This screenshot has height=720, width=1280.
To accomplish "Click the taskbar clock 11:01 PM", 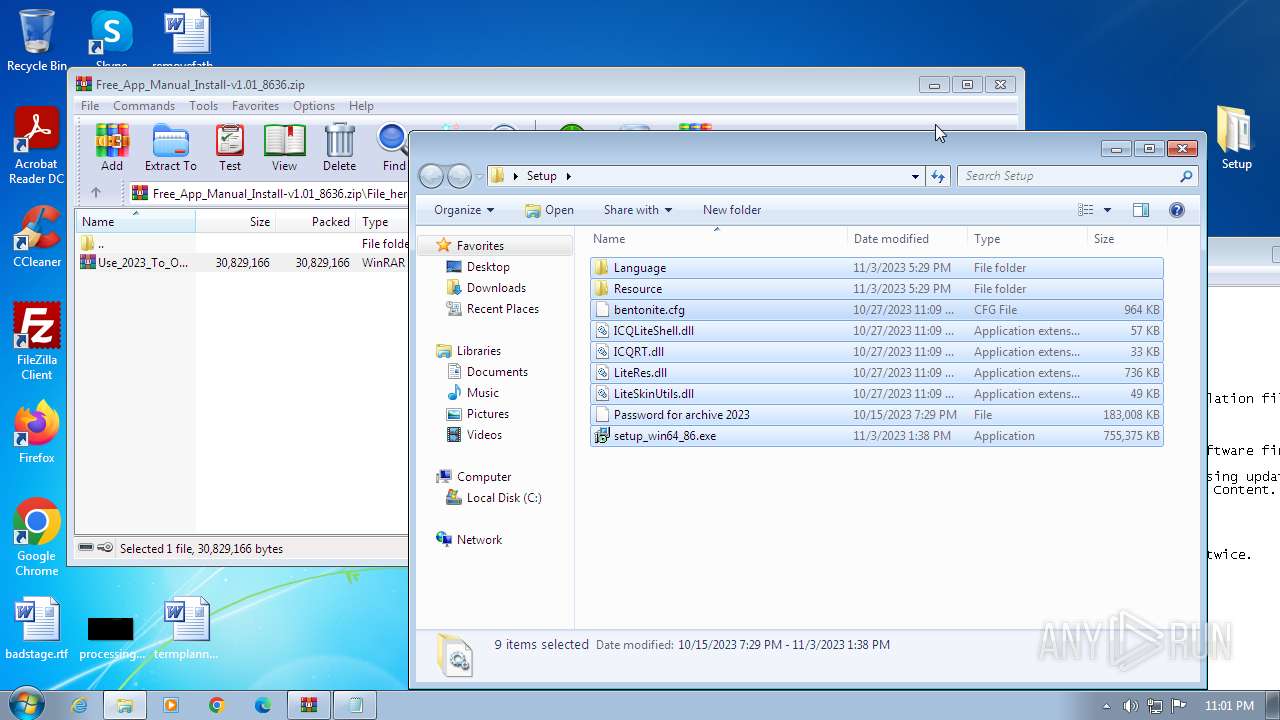I will coord(1229,706).
